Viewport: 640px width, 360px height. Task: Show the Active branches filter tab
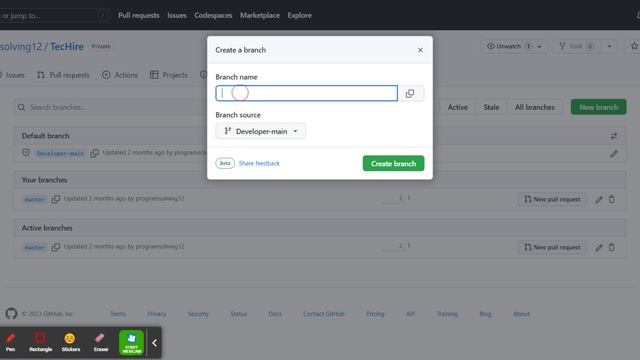pos(458,107)
